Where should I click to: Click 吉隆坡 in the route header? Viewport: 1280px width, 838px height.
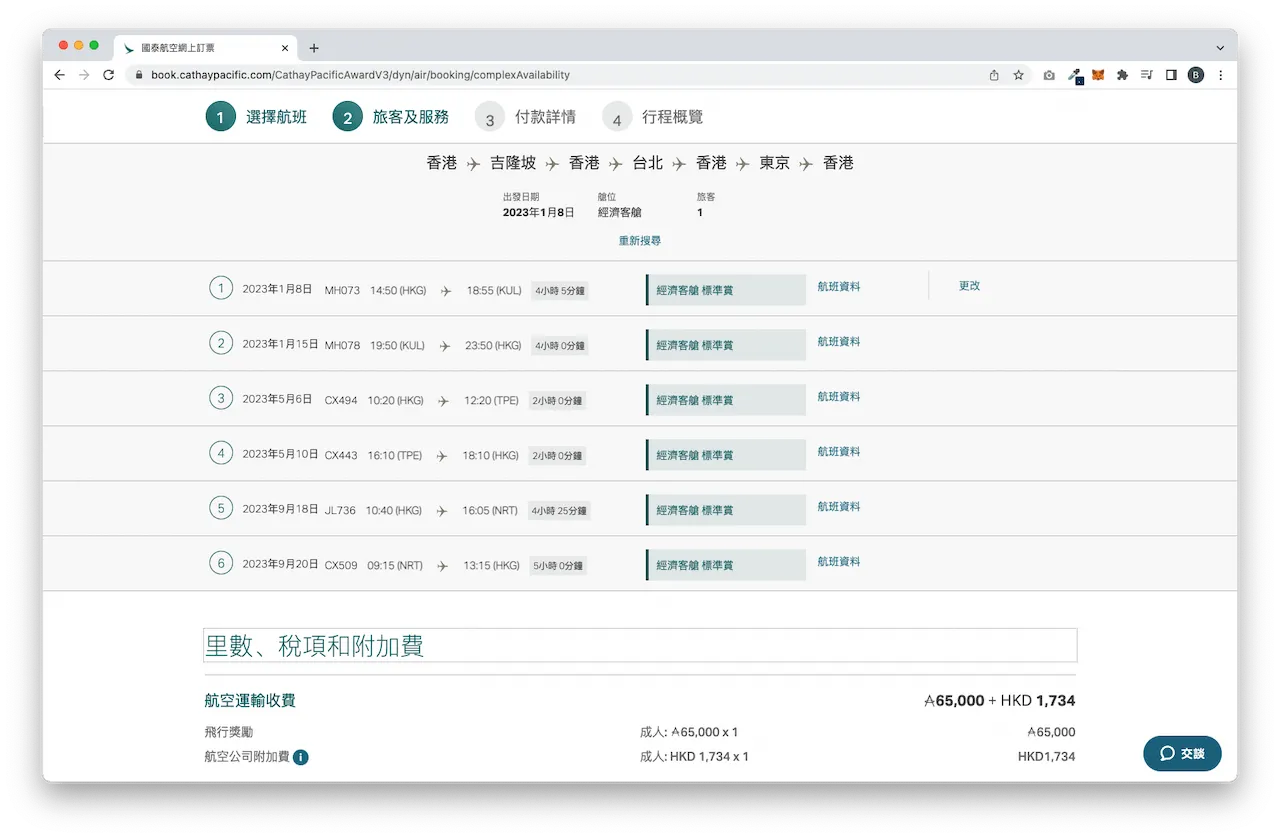[x=513, y=163]
